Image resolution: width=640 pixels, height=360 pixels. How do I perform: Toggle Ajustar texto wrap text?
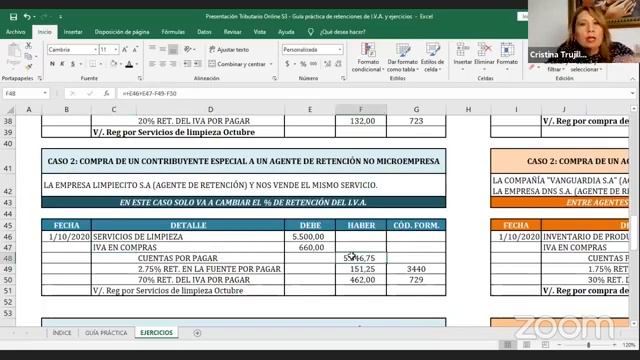(x=229, y=49)
